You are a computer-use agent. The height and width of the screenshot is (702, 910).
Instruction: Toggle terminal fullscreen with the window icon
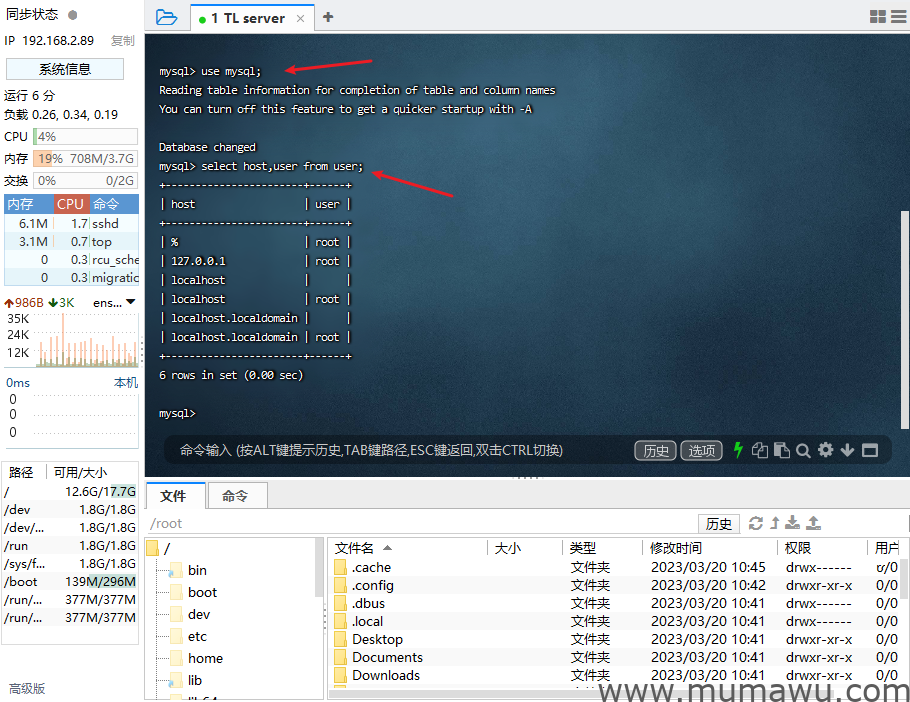pyautogui.click(x=872, y=450)
